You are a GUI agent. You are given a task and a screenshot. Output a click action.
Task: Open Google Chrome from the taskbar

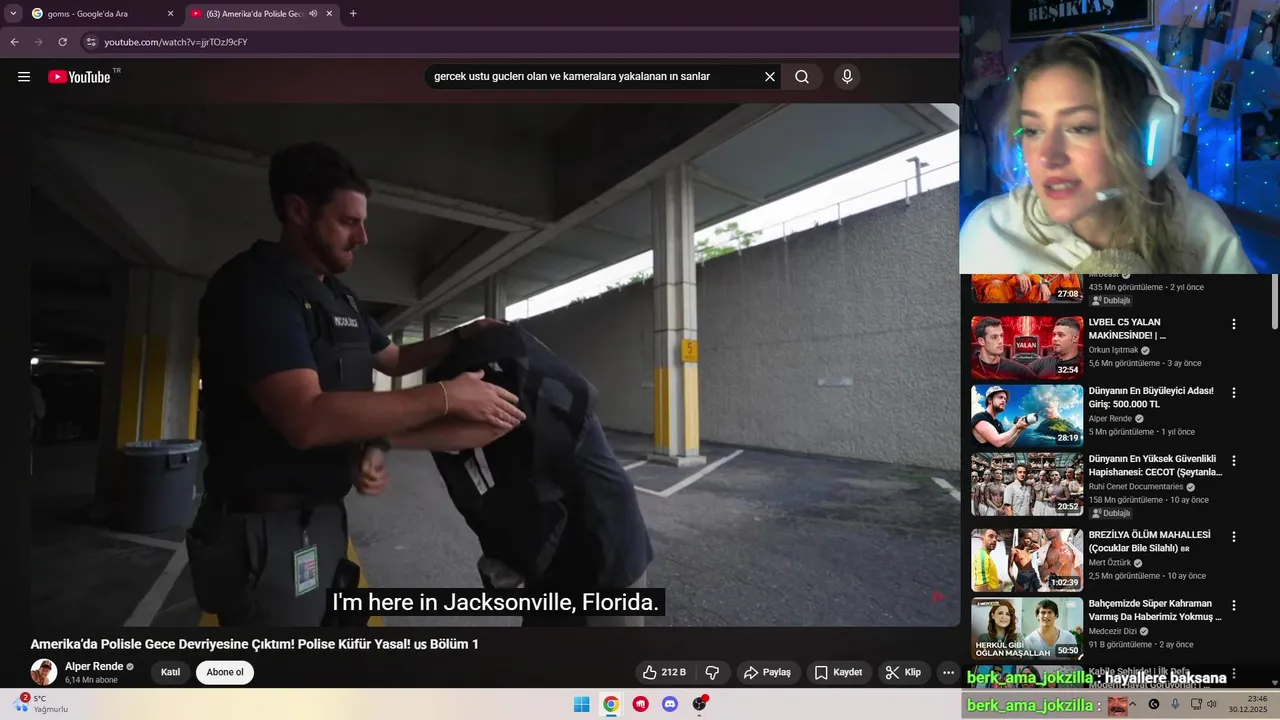pyautogui.click(x=611, y=704)
